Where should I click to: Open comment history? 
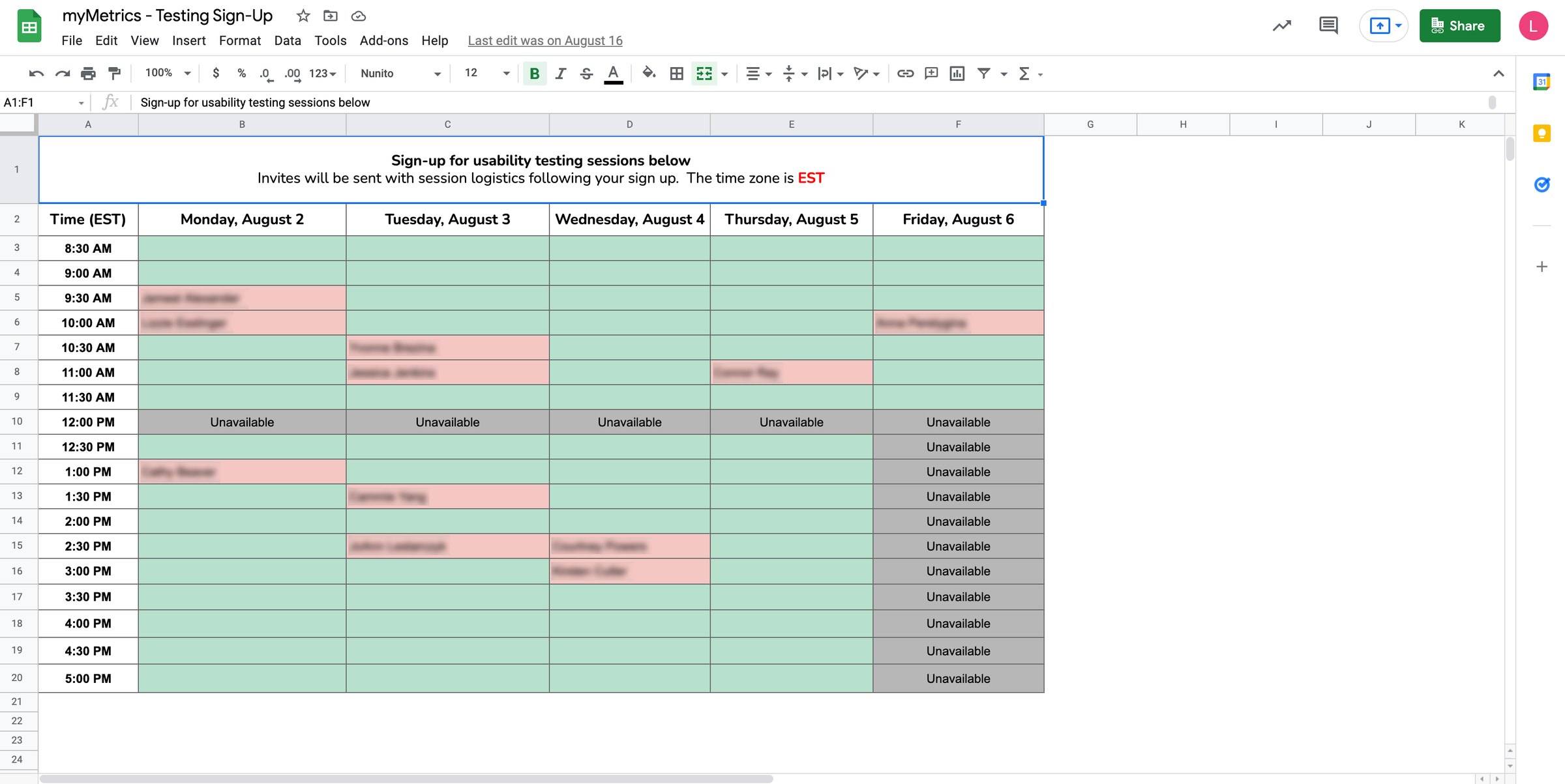click(x=1328, y=26)
